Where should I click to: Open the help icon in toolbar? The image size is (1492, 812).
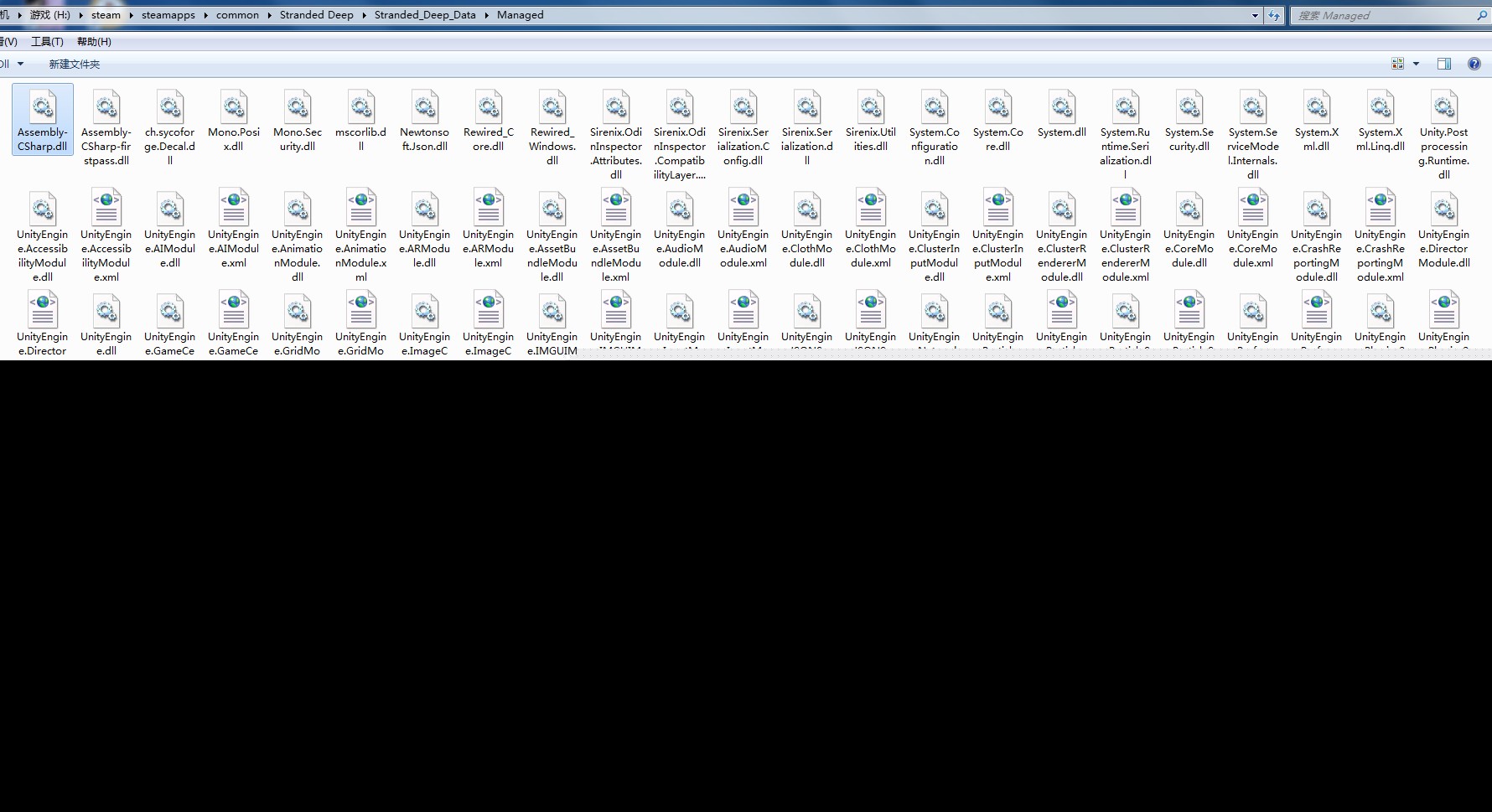(x=1474, y=64)
